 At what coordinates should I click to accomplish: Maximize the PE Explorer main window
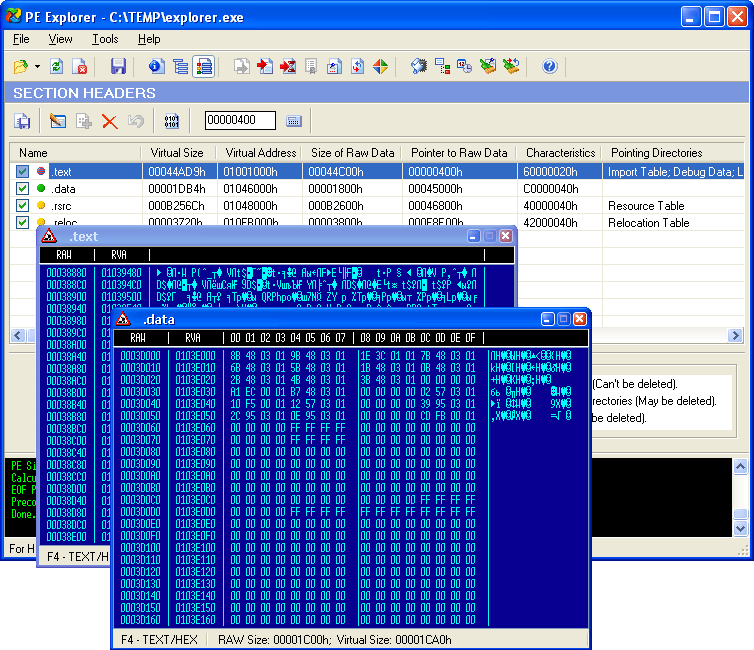coord(714,17)
